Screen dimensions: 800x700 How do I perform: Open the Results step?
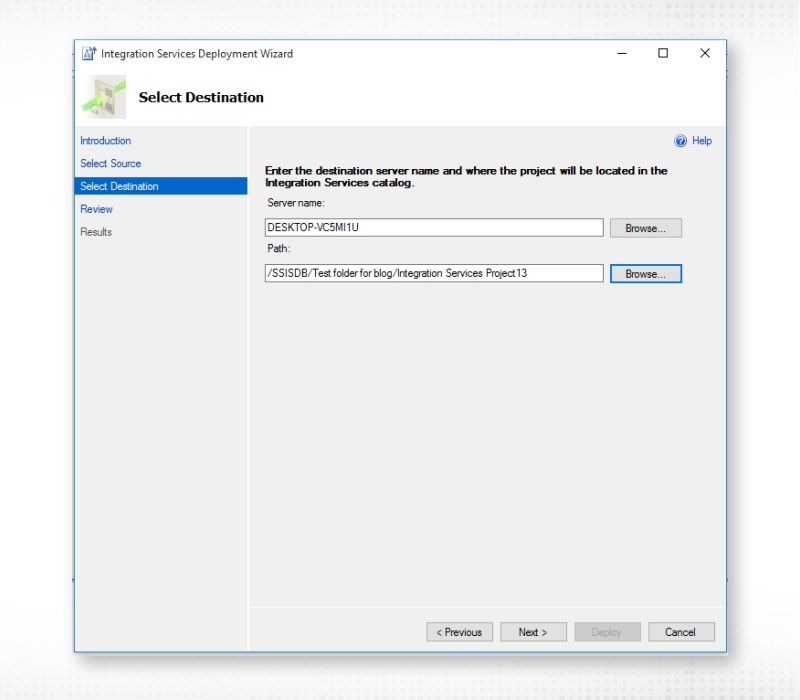(96, 231)
